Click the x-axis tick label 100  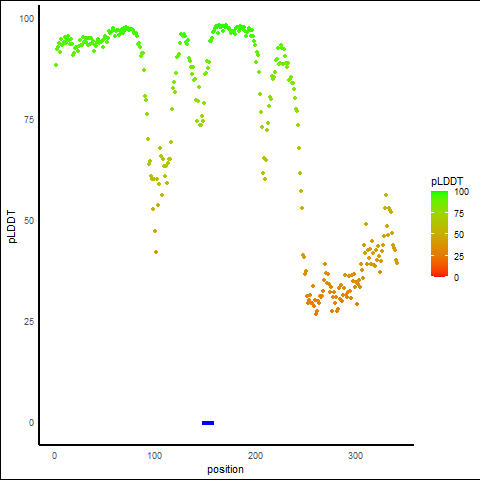tap(155, 456)
